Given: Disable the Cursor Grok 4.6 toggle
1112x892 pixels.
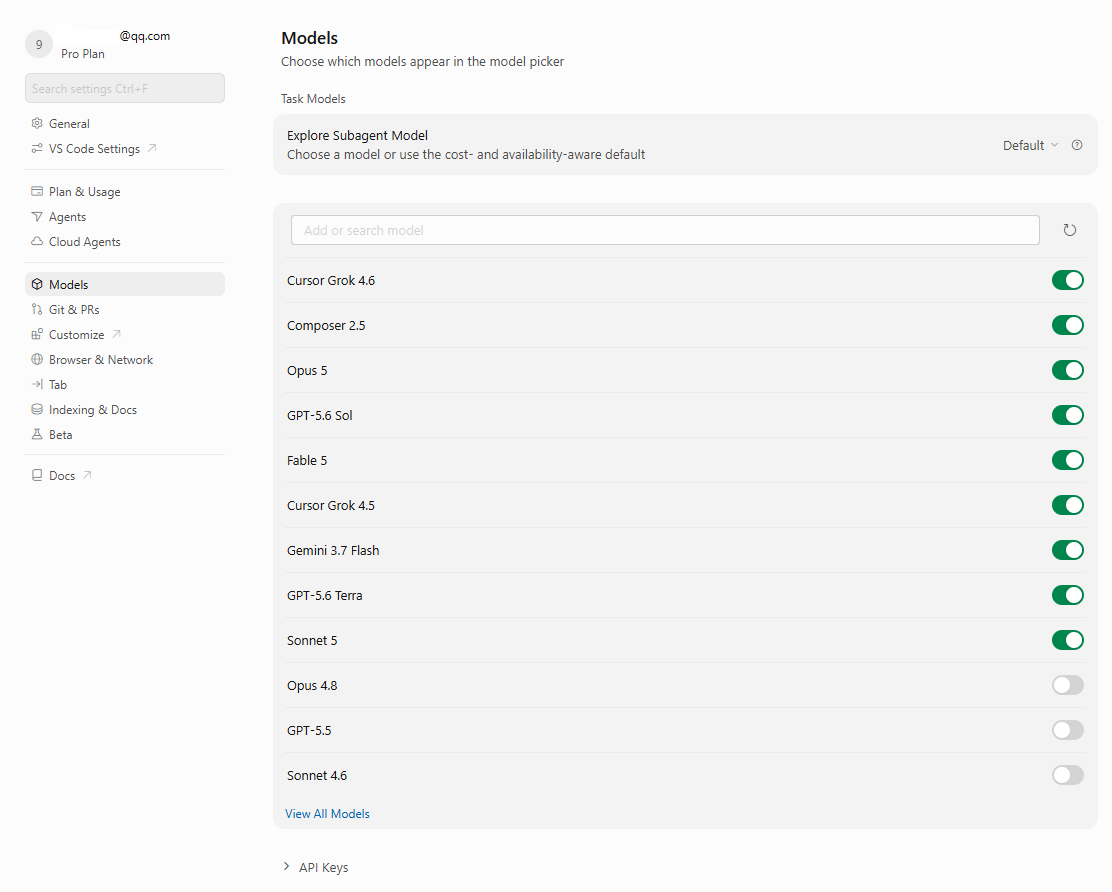Looking at the screenshot, I should (1067, 280).
